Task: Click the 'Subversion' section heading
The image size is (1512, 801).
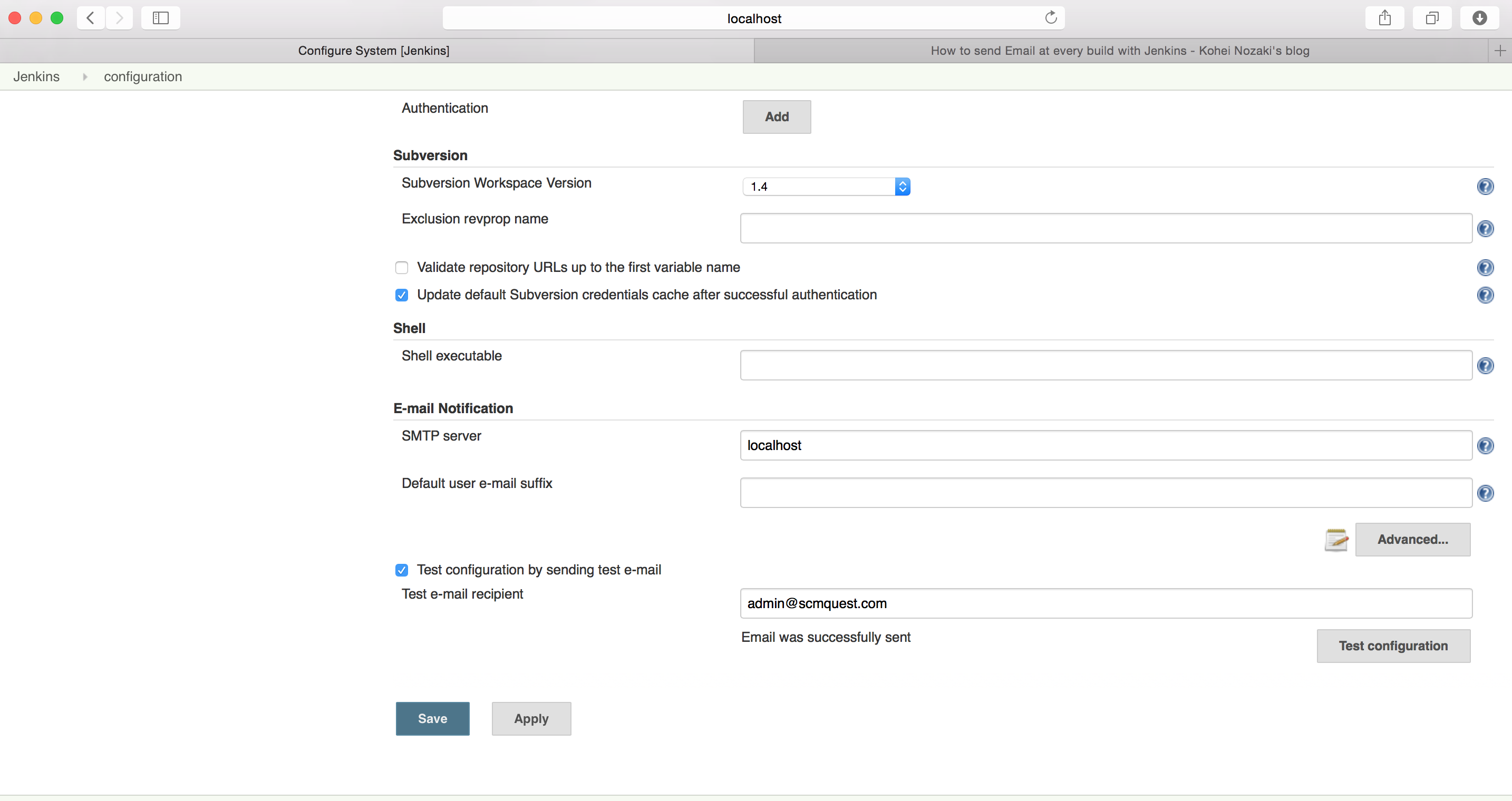Action: pyautogui.click(x=430, y=155)
